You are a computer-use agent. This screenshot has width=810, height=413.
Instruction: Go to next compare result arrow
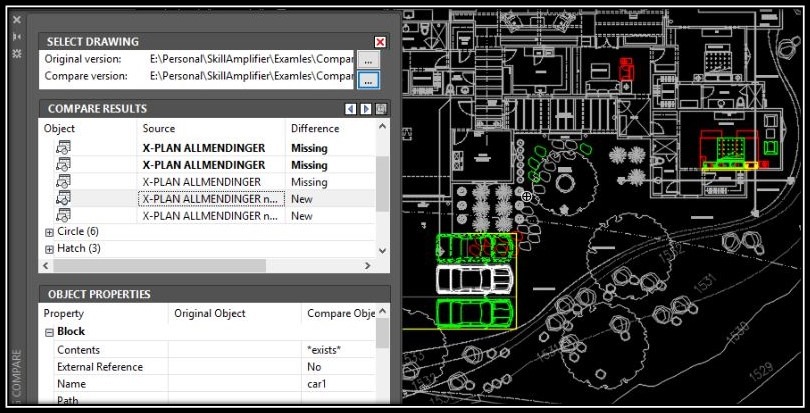click(366, 109)
